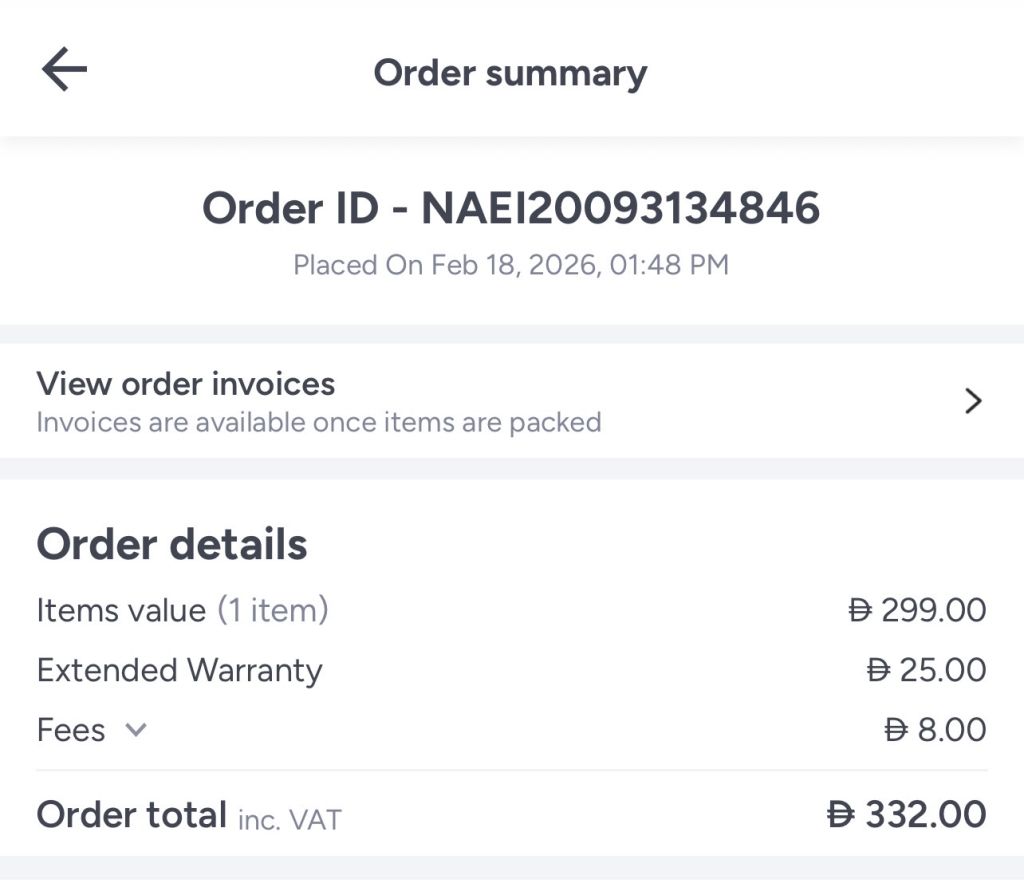Click the dirham symbol beside 299.00

860,610
